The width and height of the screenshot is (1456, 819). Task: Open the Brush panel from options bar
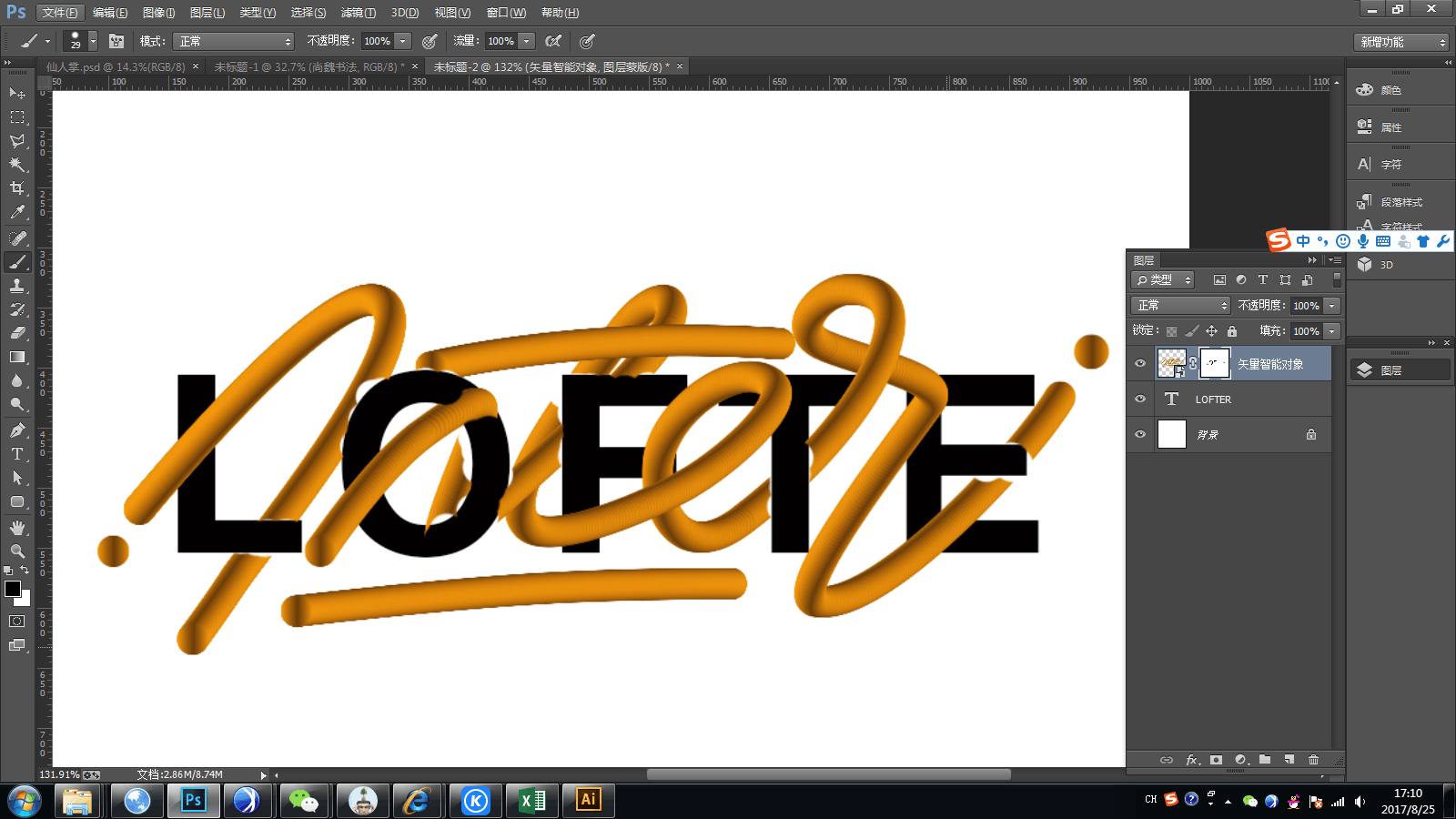(x=116, y=41)
